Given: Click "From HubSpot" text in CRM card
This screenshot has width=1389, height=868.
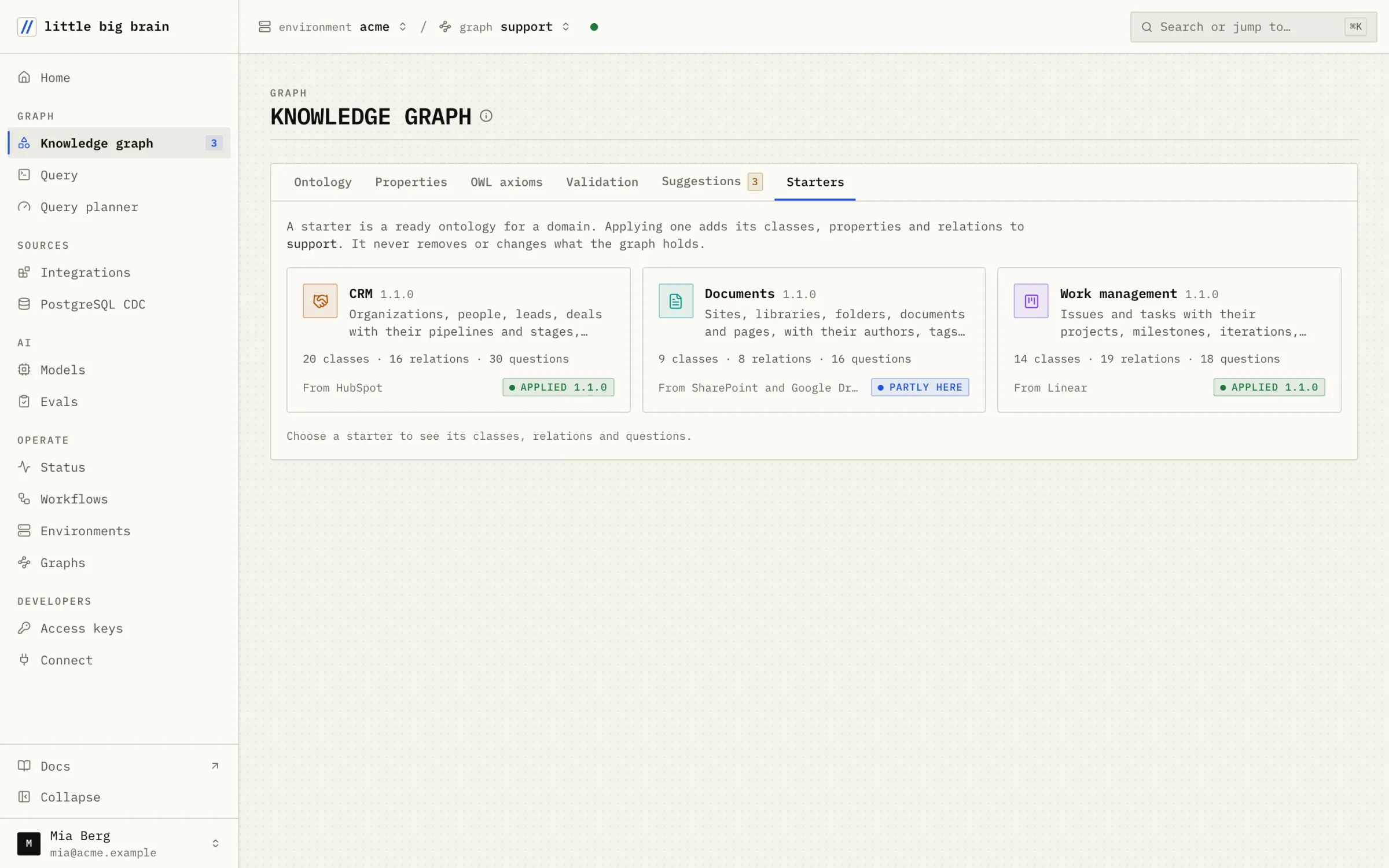Looking at the screenshot, I should point(343,388).
